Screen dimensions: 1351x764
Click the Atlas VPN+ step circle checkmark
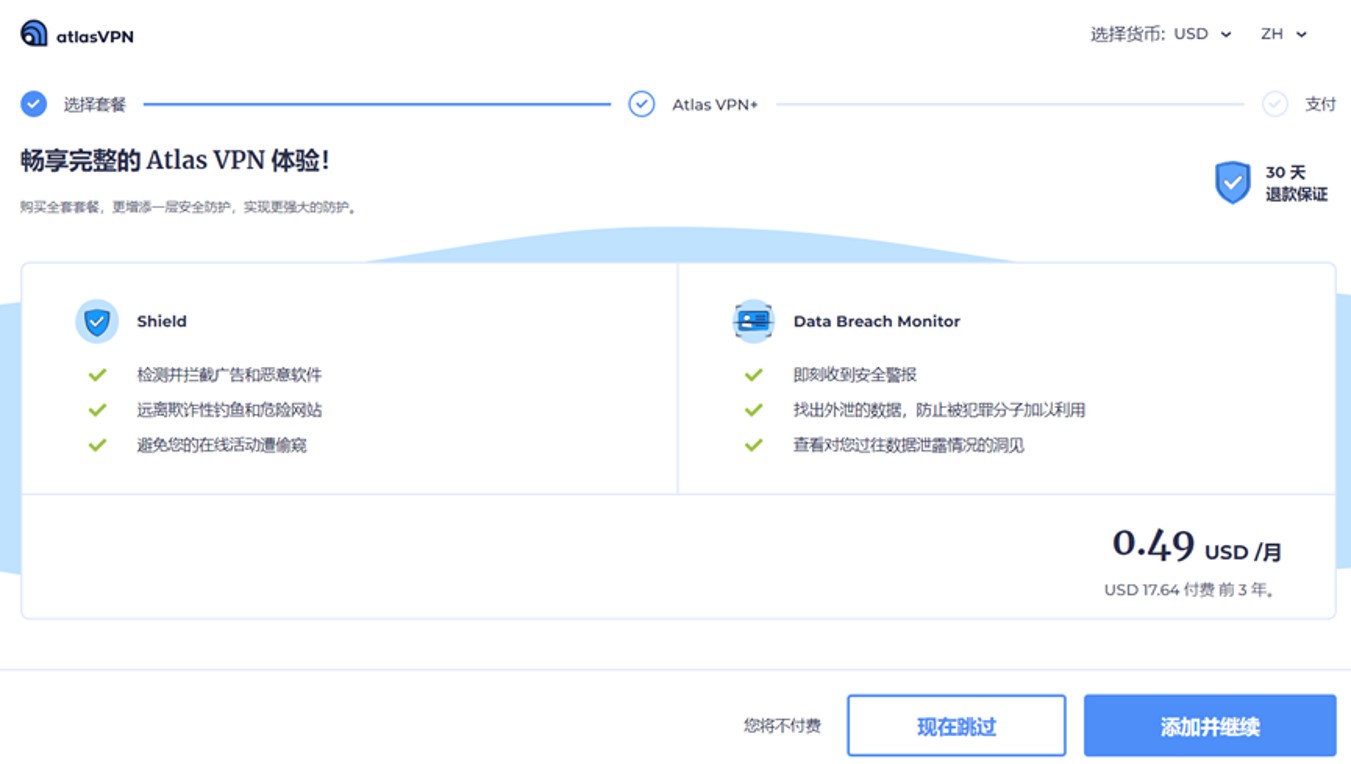pos(641,104)
